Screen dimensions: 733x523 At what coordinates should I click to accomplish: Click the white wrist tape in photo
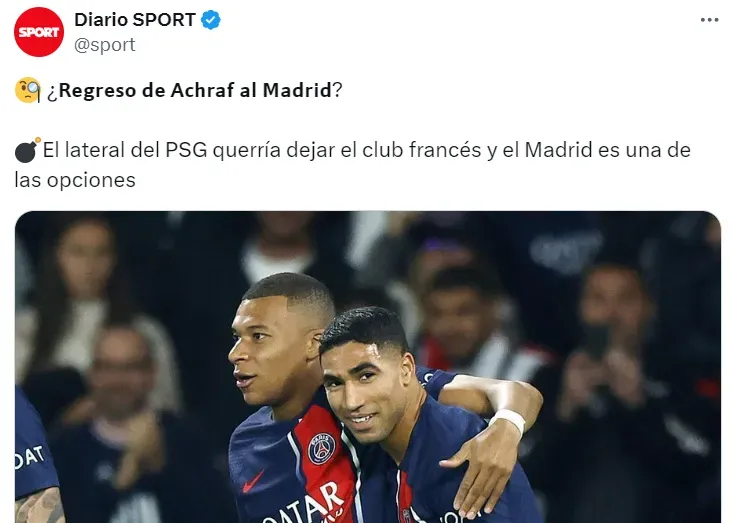pos(509,419)
